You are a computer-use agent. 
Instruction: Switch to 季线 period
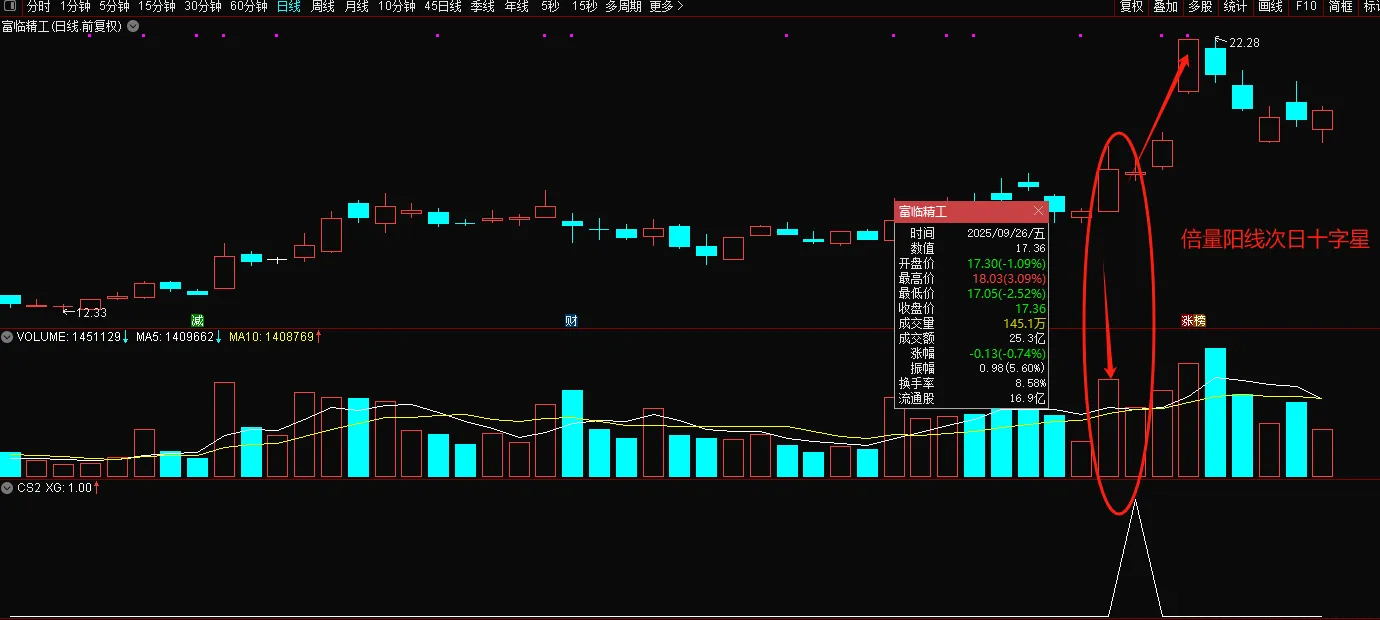[x=483, y=6]
